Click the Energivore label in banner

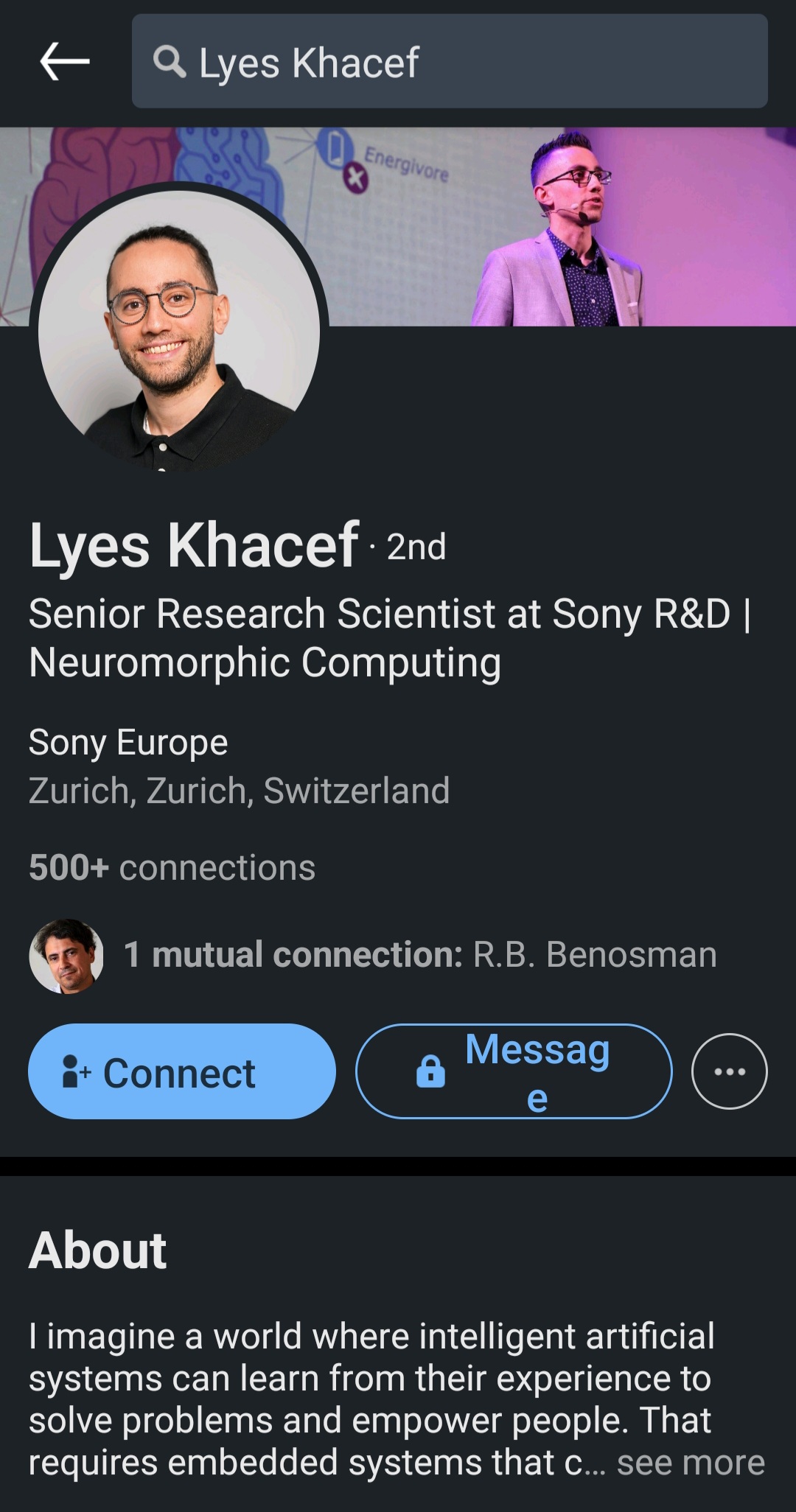[406, 164]
